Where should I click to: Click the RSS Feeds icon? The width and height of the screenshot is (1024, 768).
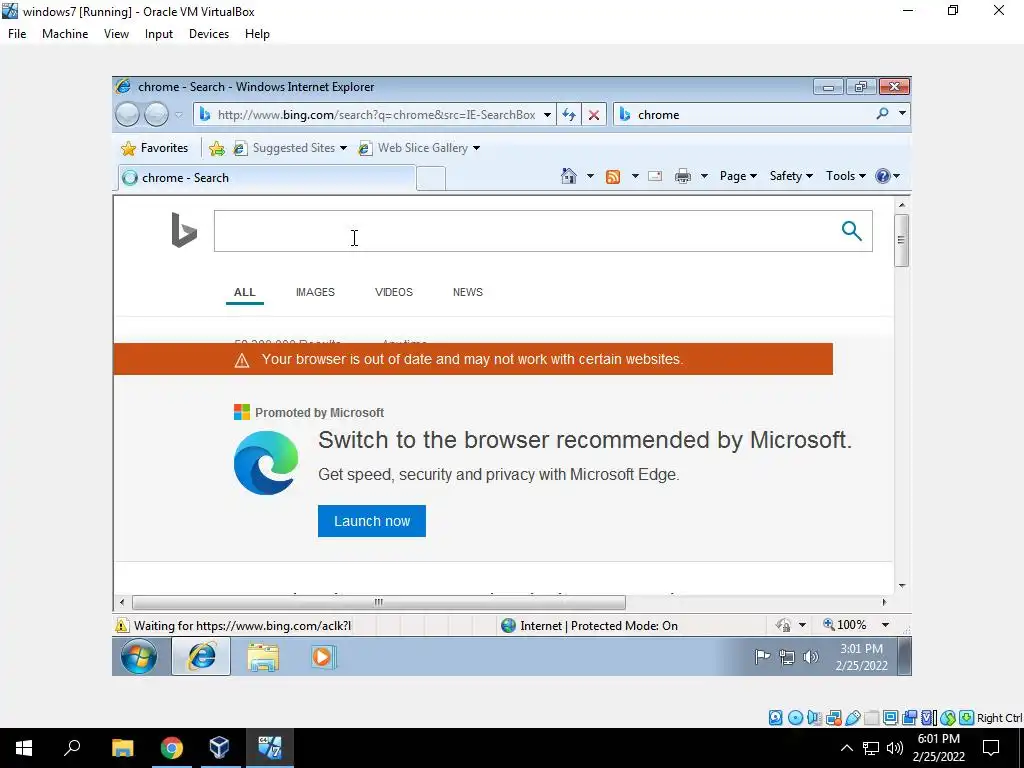[x=613, y=176]
